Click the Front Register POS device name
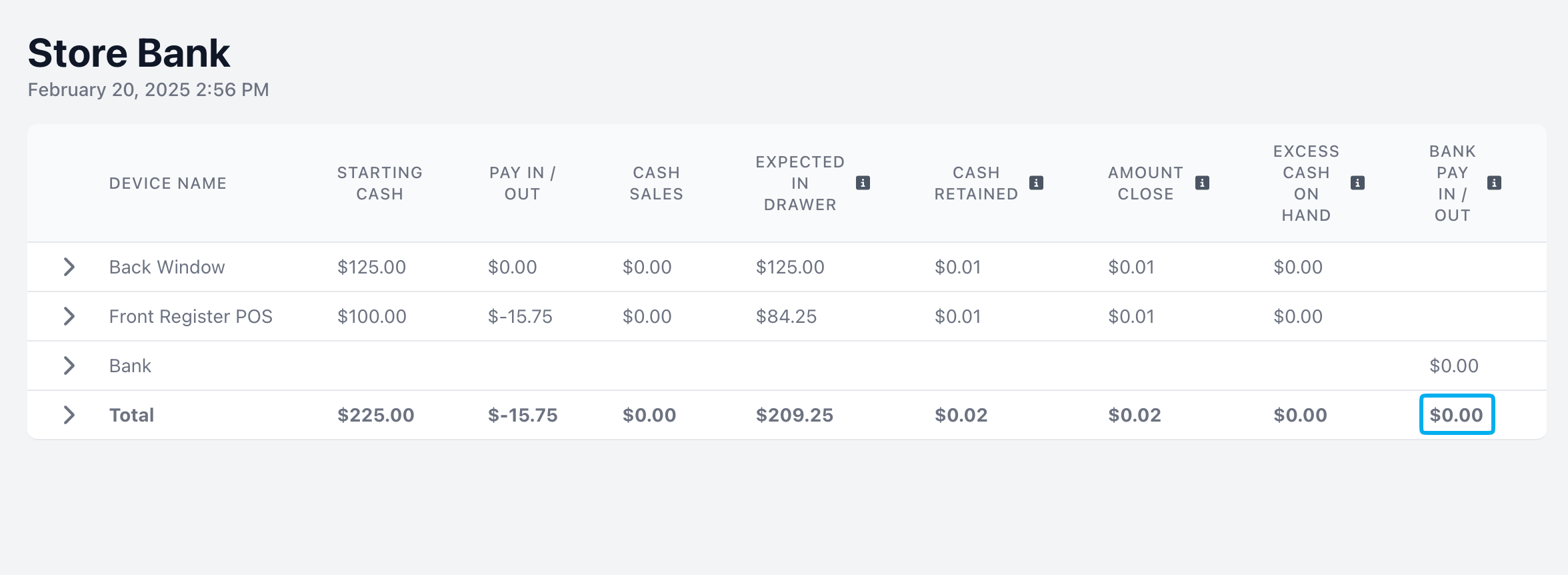Viewport: 1568px width, 575px height. (191, 316)
